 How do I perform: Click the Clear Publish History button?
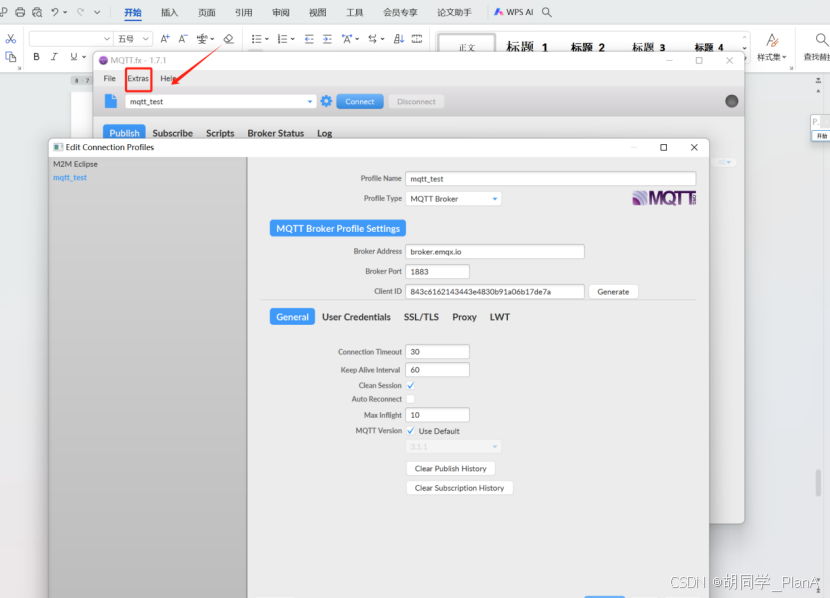450,468
